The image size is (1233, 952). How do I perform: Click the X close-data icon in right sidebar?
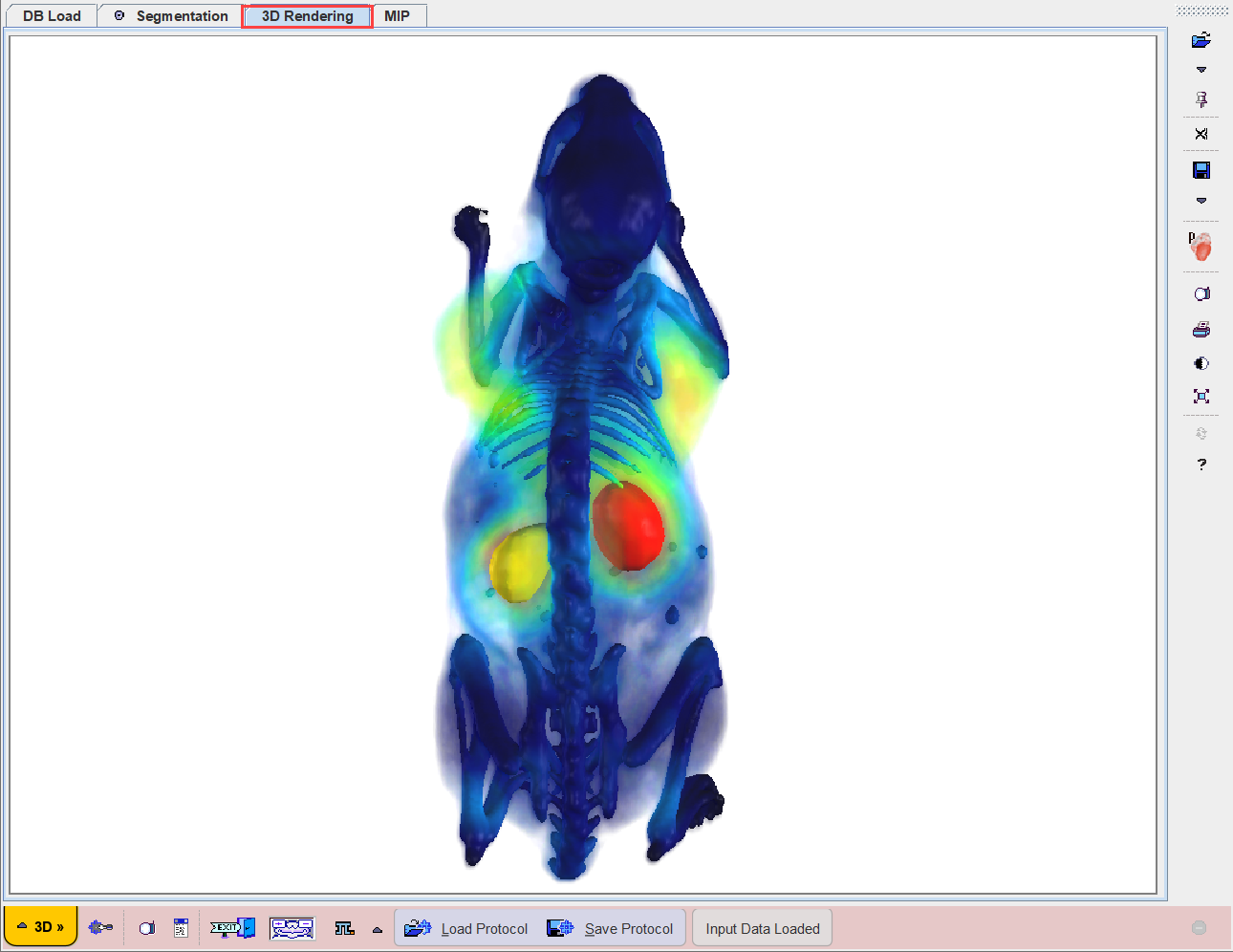(x=1201, y=134)
